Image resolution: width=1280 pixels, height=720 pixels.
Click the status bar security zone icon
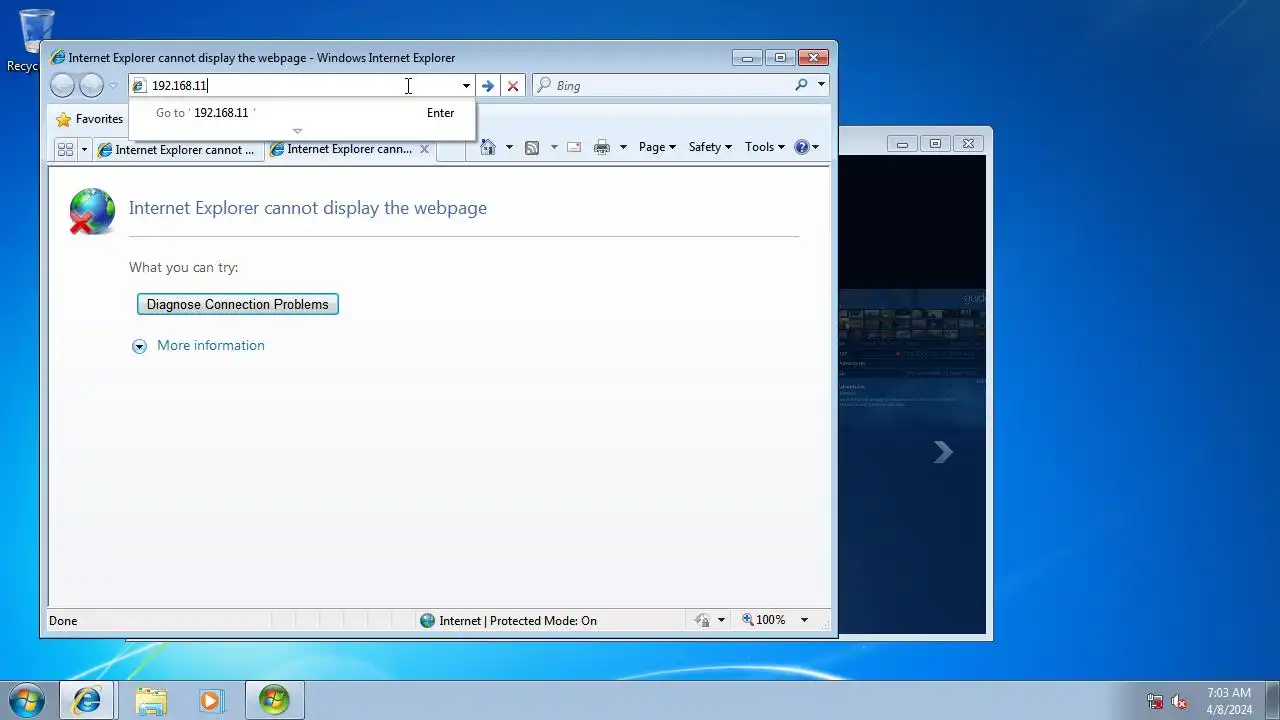[428, 621]
